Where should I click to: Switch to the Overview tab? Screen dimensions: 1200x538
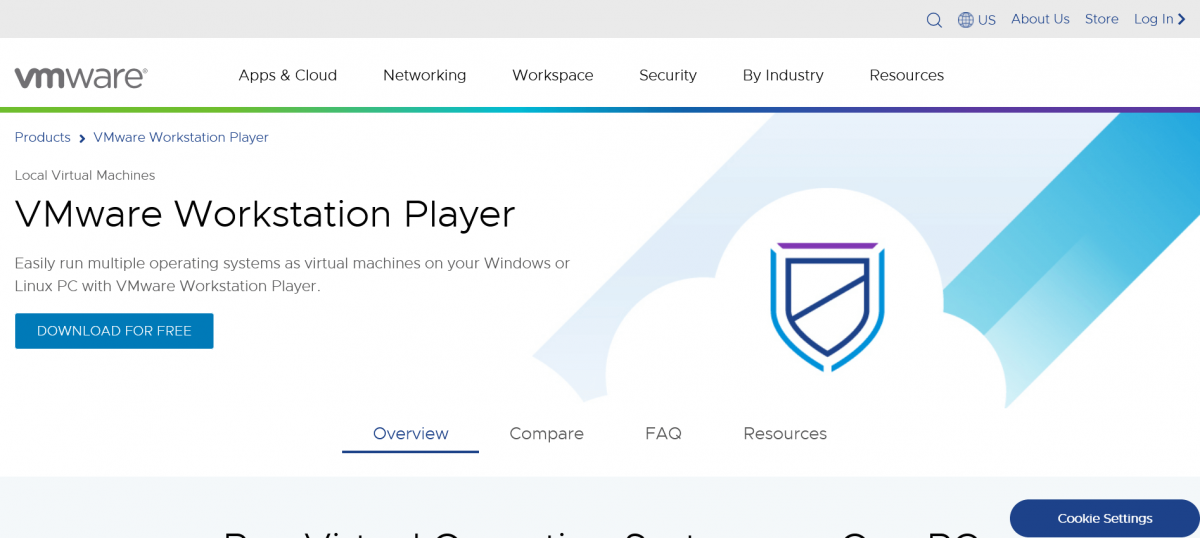tap(410, 434)
